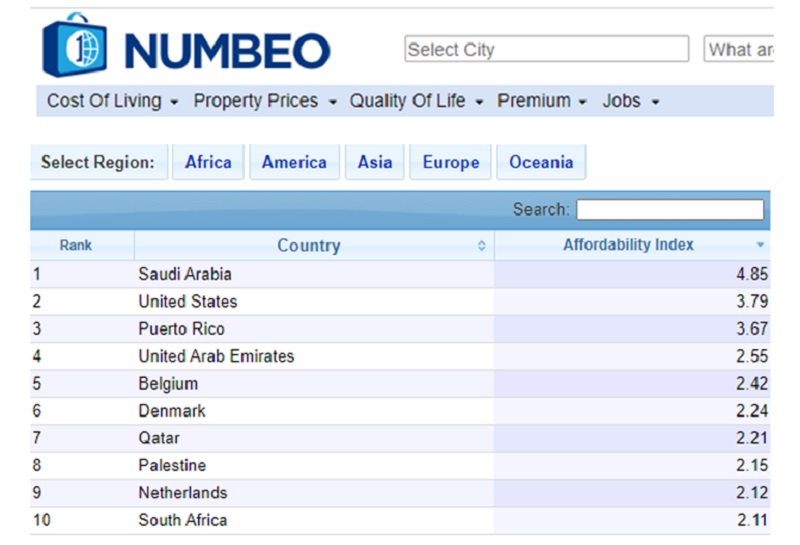Click the Select City input field
This screenshot has width=800, height=545.
546,49
